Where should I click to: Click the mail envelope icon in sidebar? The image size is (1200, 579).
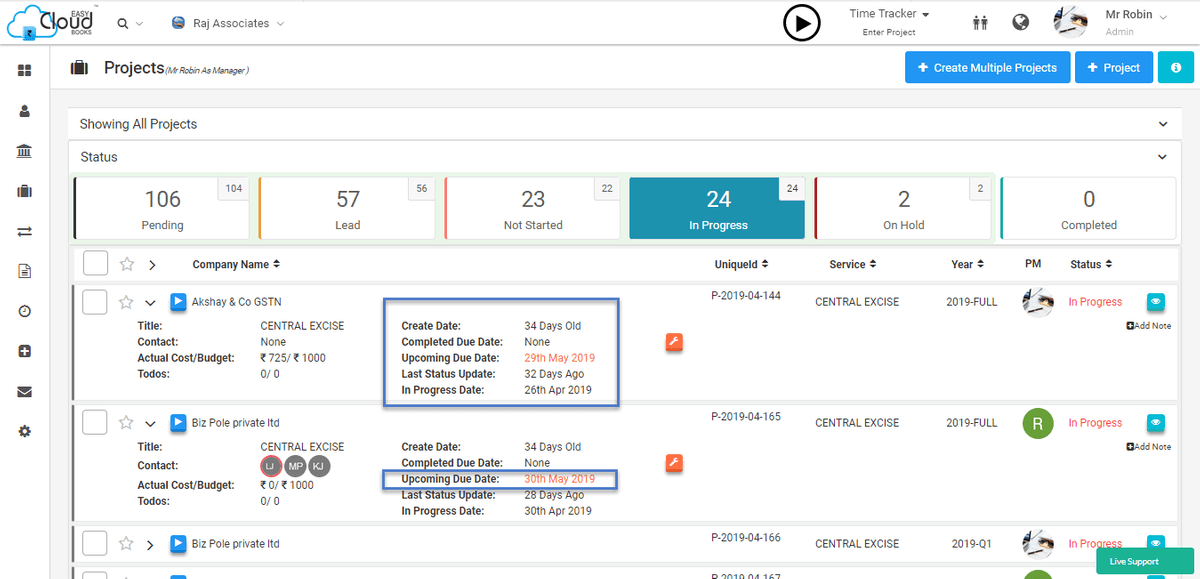click(25, 391)
